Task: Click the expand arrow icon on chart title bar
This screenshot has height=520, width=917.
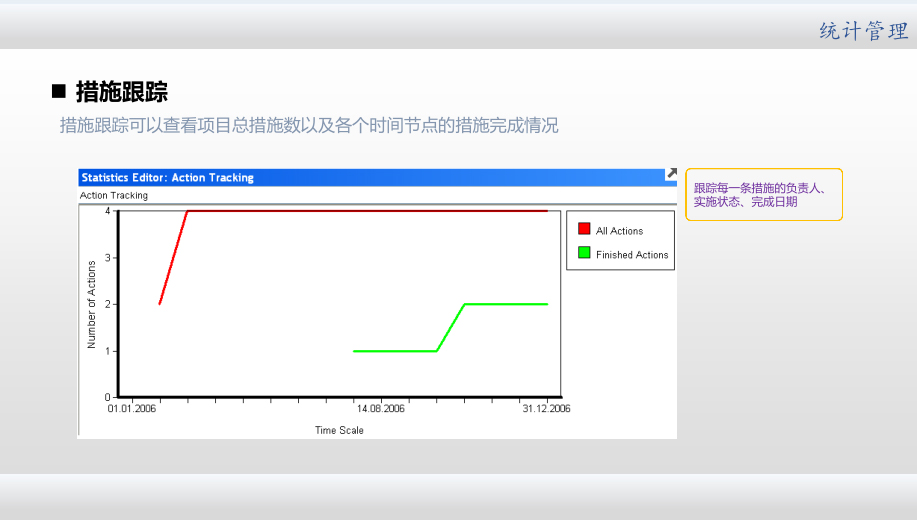Action: point(671,175)
